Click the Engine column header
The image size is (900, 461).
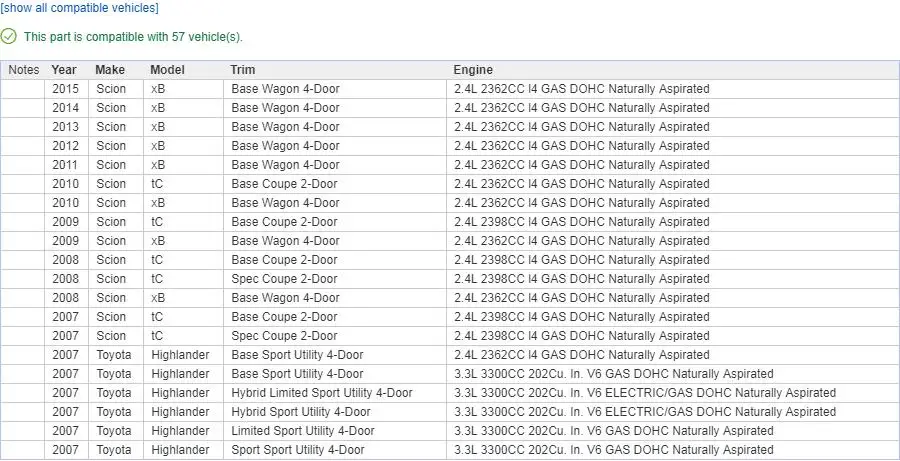(x=473, y=70)
